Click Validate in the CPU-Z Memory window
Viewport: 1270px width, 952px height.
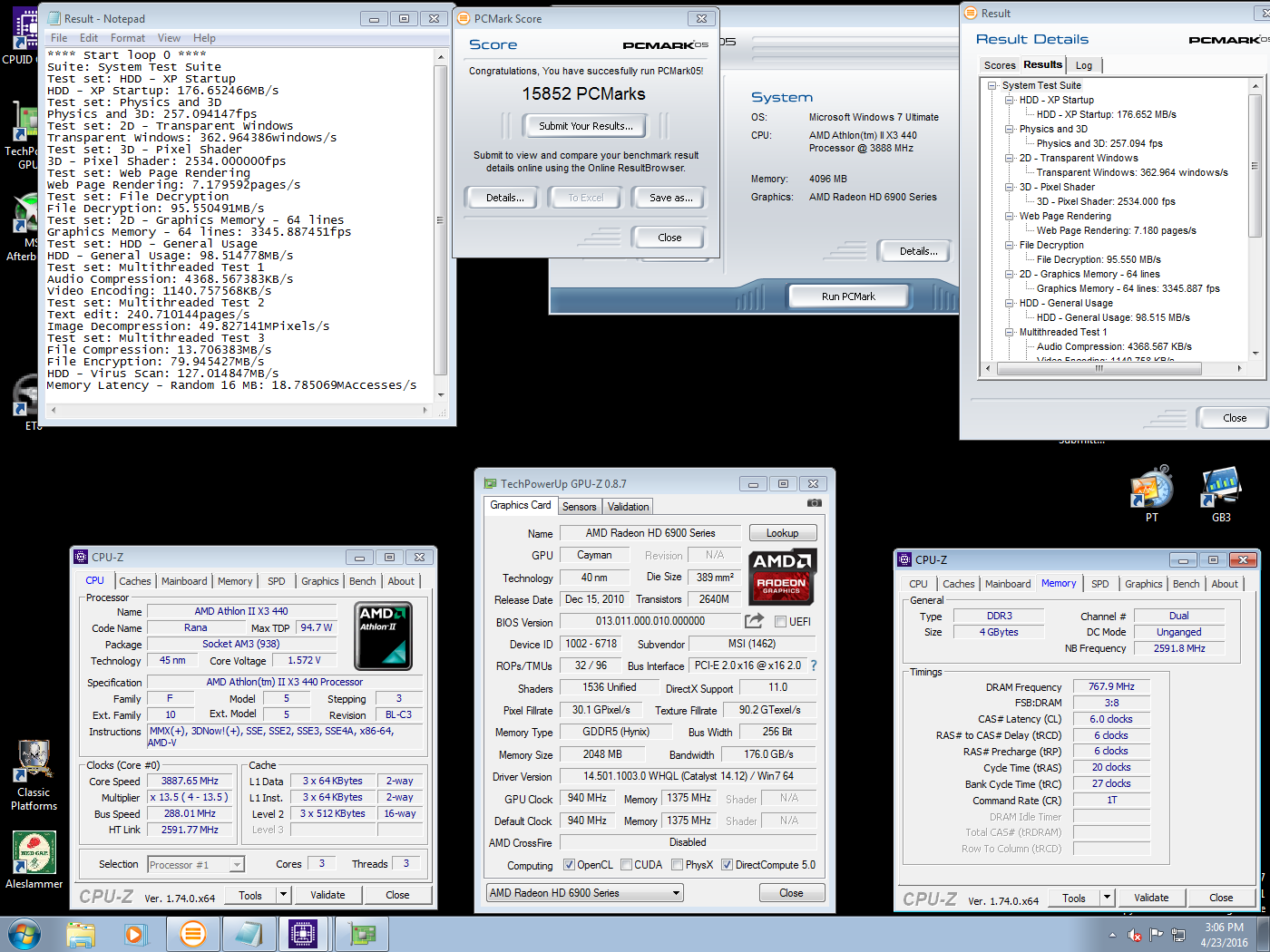click(x=1151, y=898)
